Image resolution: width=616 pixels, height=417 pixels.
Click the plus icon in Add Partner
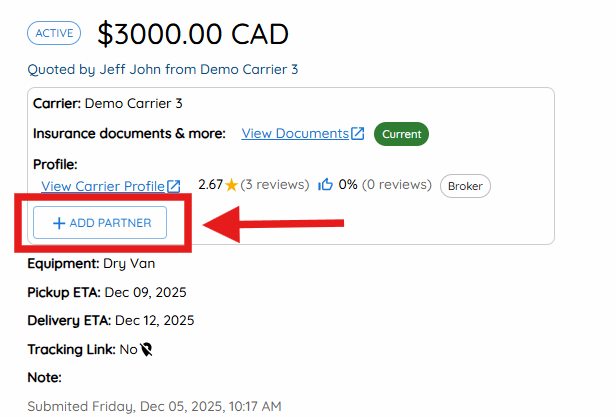[59, 223]
